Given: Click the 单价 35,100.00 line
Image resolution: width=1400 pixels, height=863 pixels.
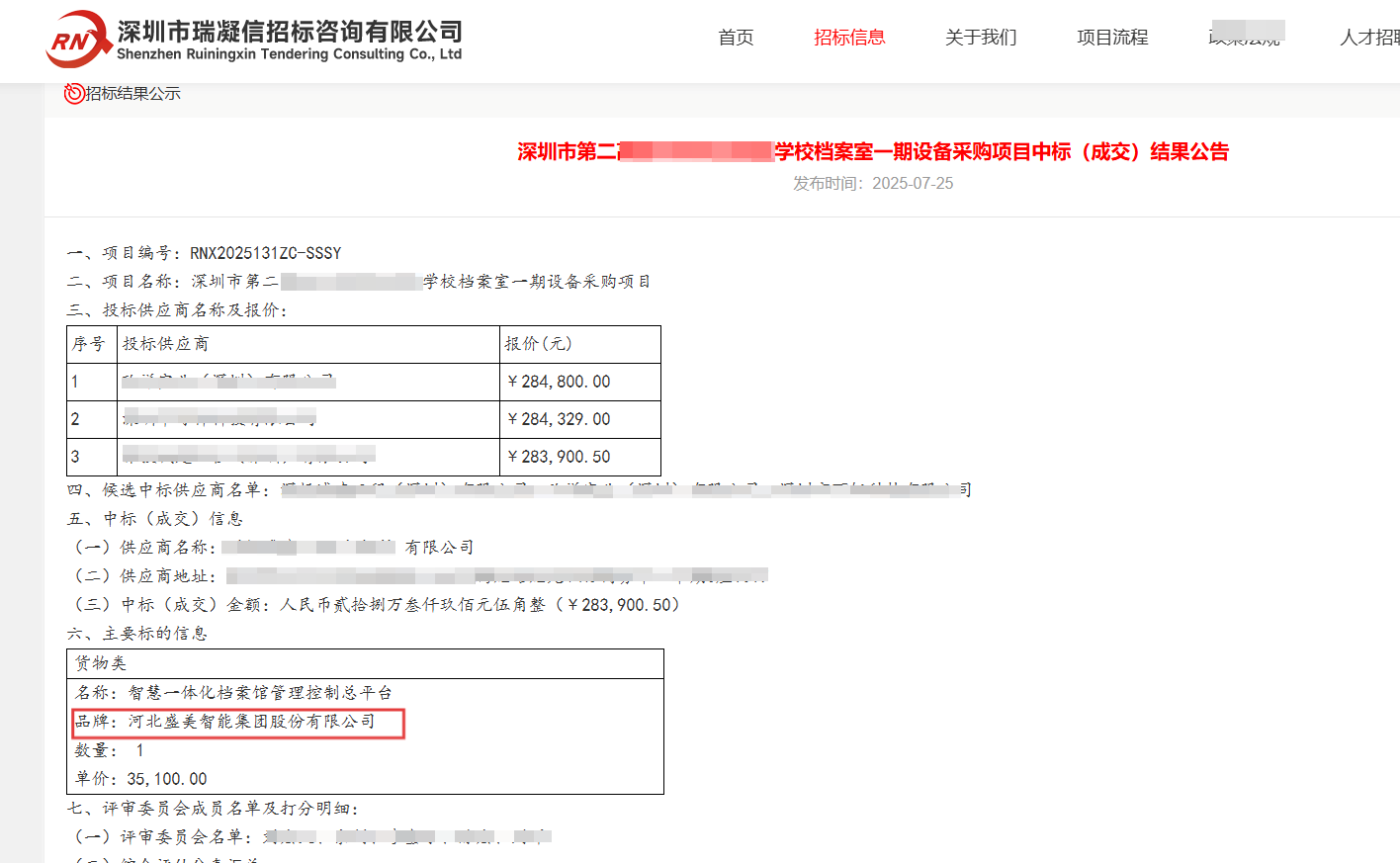Looking at the screenshot, I should pyautogui.click(x=140, y=779).
